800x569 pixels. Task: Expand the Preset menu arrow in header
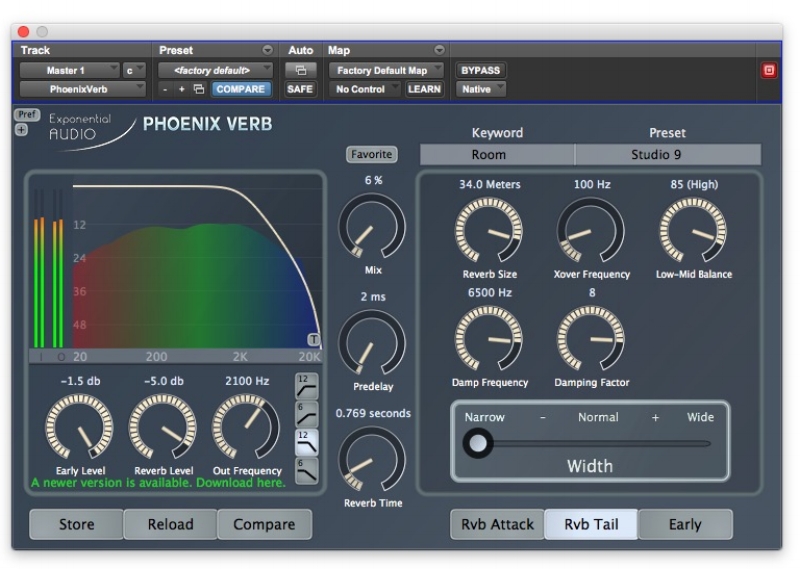click(x=267, y=50)
